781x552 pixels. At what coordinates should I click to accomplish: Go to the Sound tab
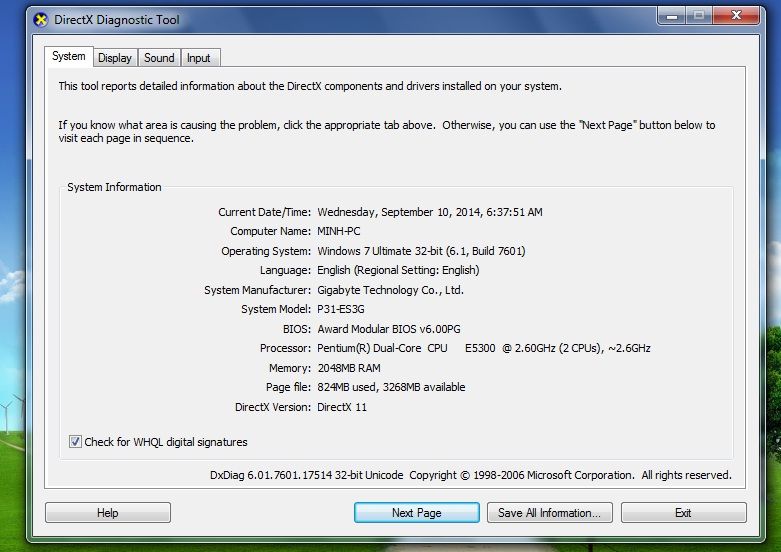coord(159,58)
